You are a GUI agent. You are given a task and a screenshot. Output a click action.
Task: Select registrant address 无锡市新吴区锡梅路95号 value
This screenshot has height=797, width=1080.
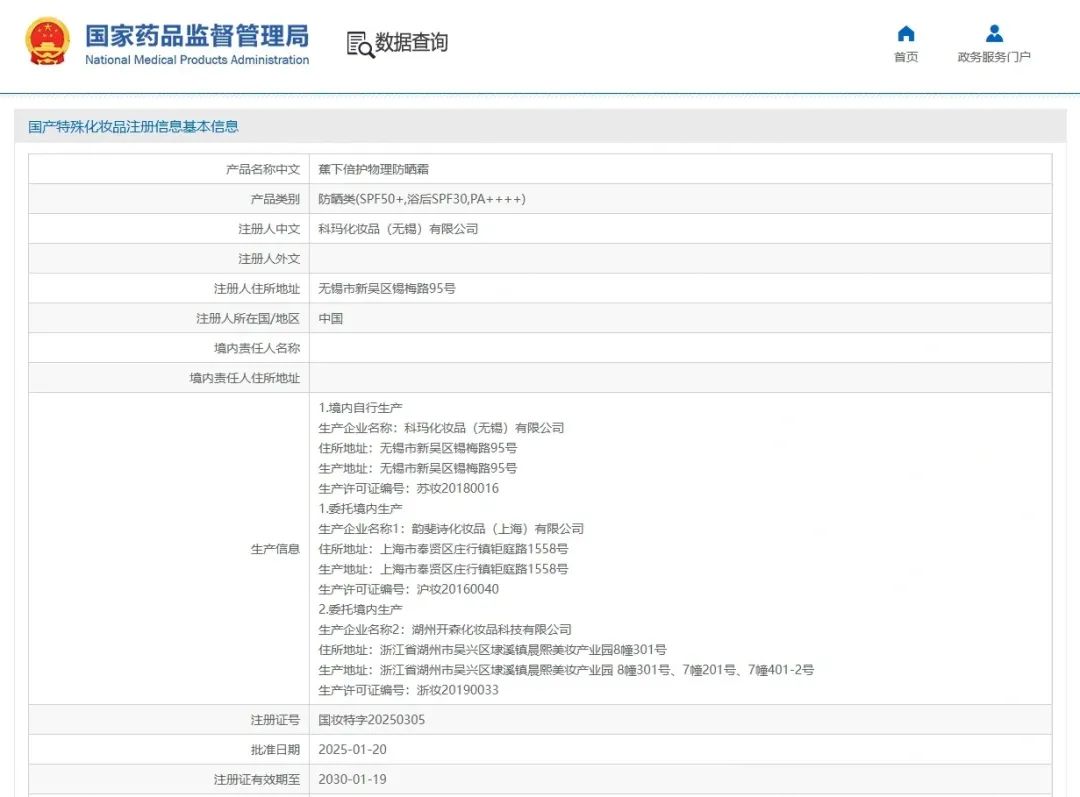pyautogui.click(x=386, y=289)
